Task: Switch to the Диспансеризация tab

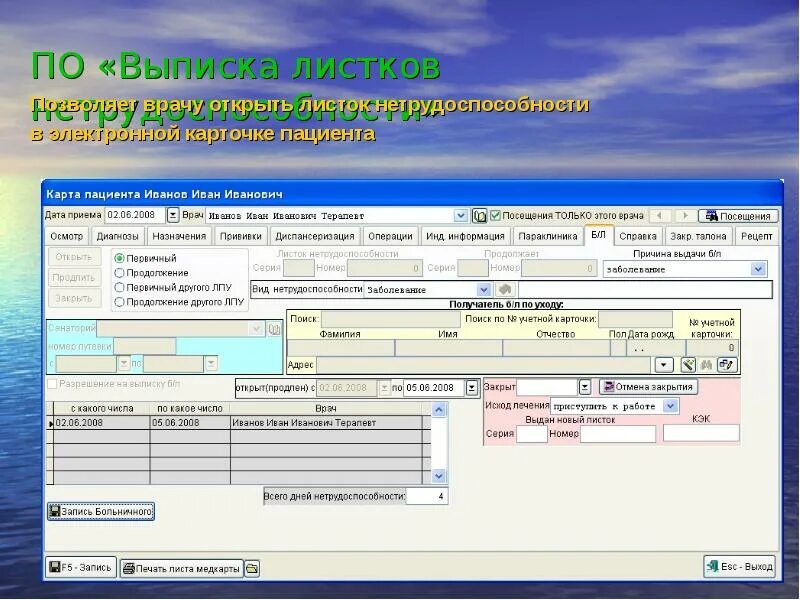Action: coord(315,236)
